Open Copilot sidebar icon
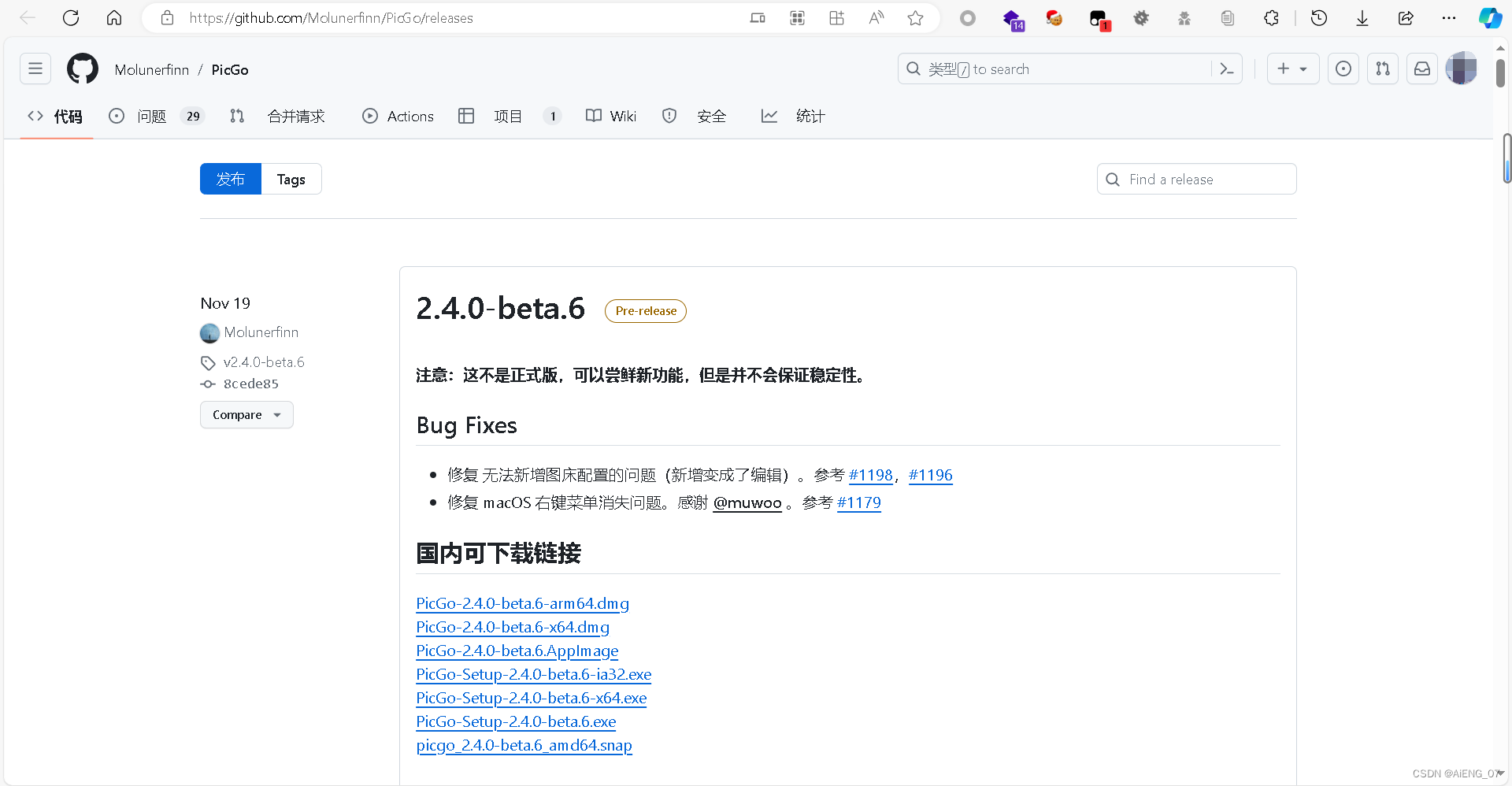This screenshot has width=1512, height=786. (x=1490, y=18)
